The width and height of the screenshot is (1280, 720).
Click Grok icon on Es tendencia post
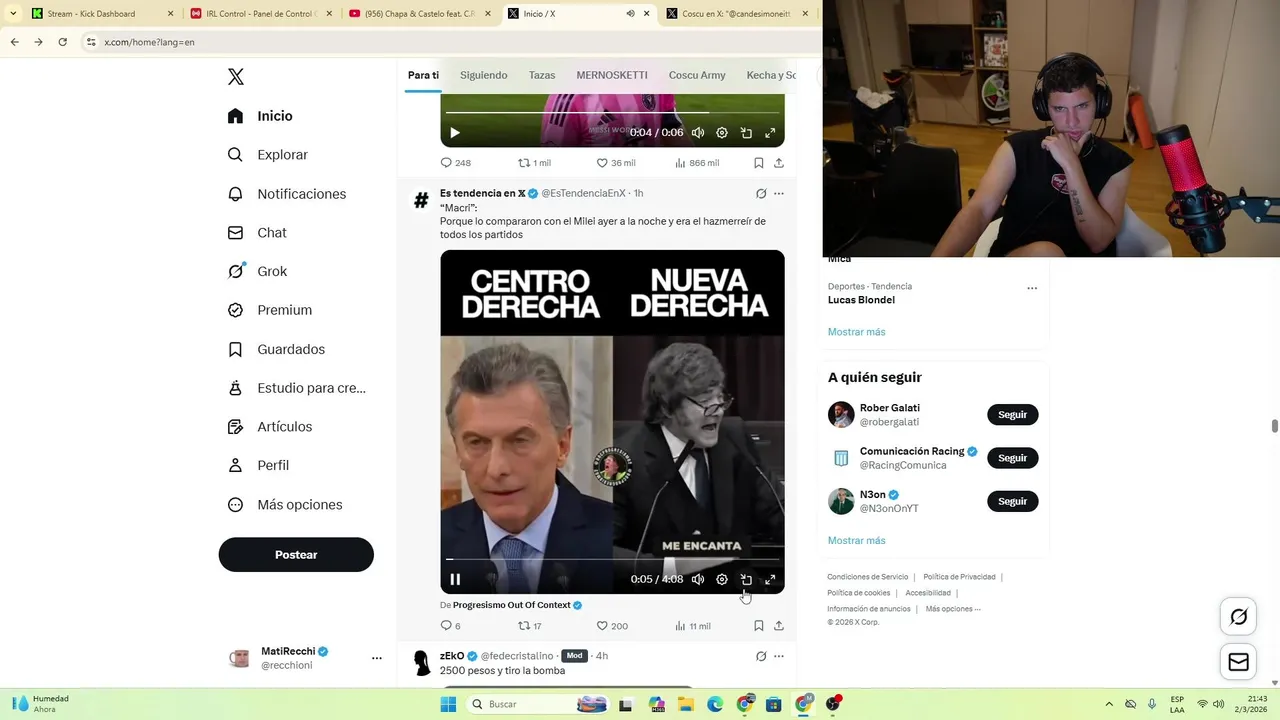(761, 194)
